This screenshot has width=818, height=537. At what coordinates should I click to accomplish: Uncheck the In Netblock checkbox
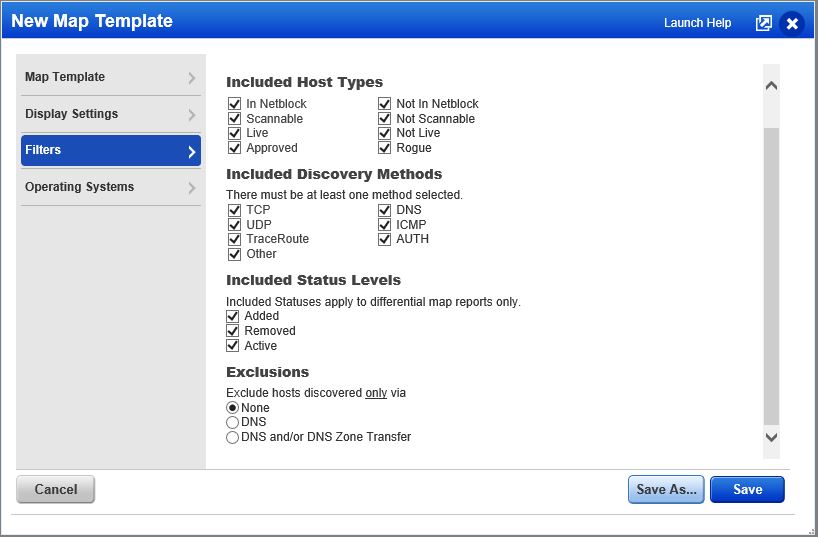[234, 104]
